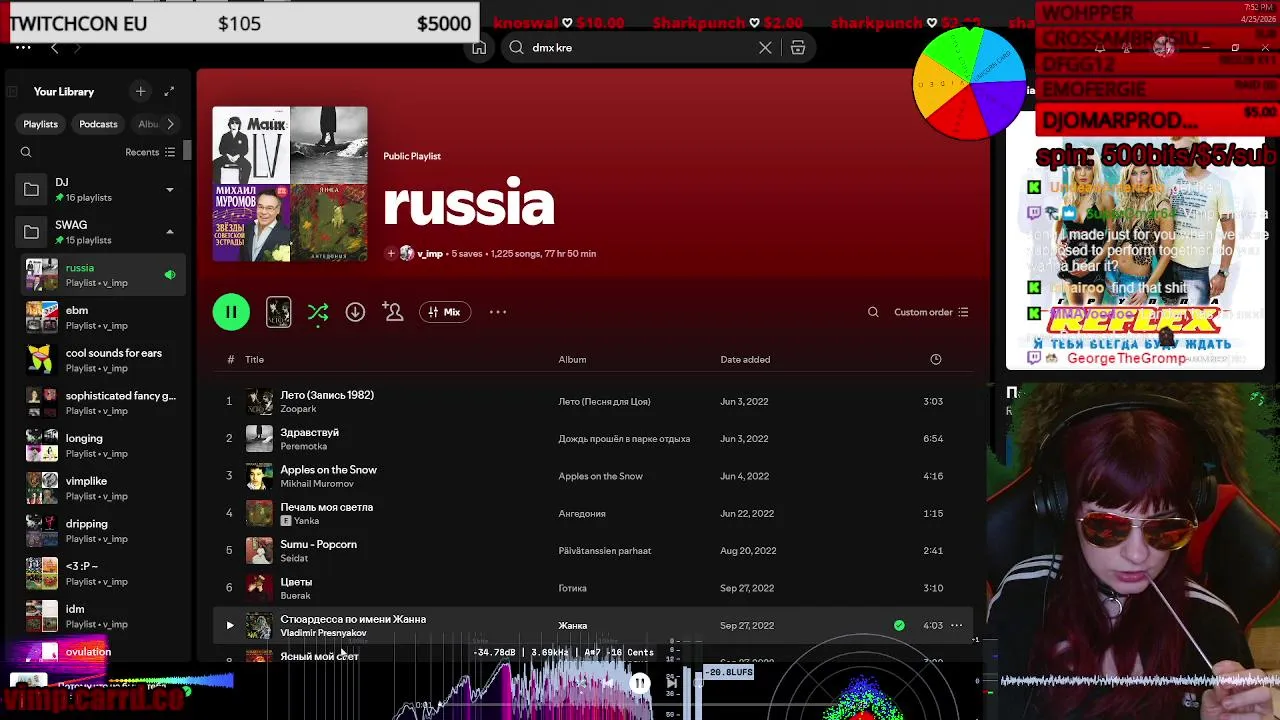Click the album art preview beside Pause button
This screenshot has height=720, width=1280.
(279, 312)
